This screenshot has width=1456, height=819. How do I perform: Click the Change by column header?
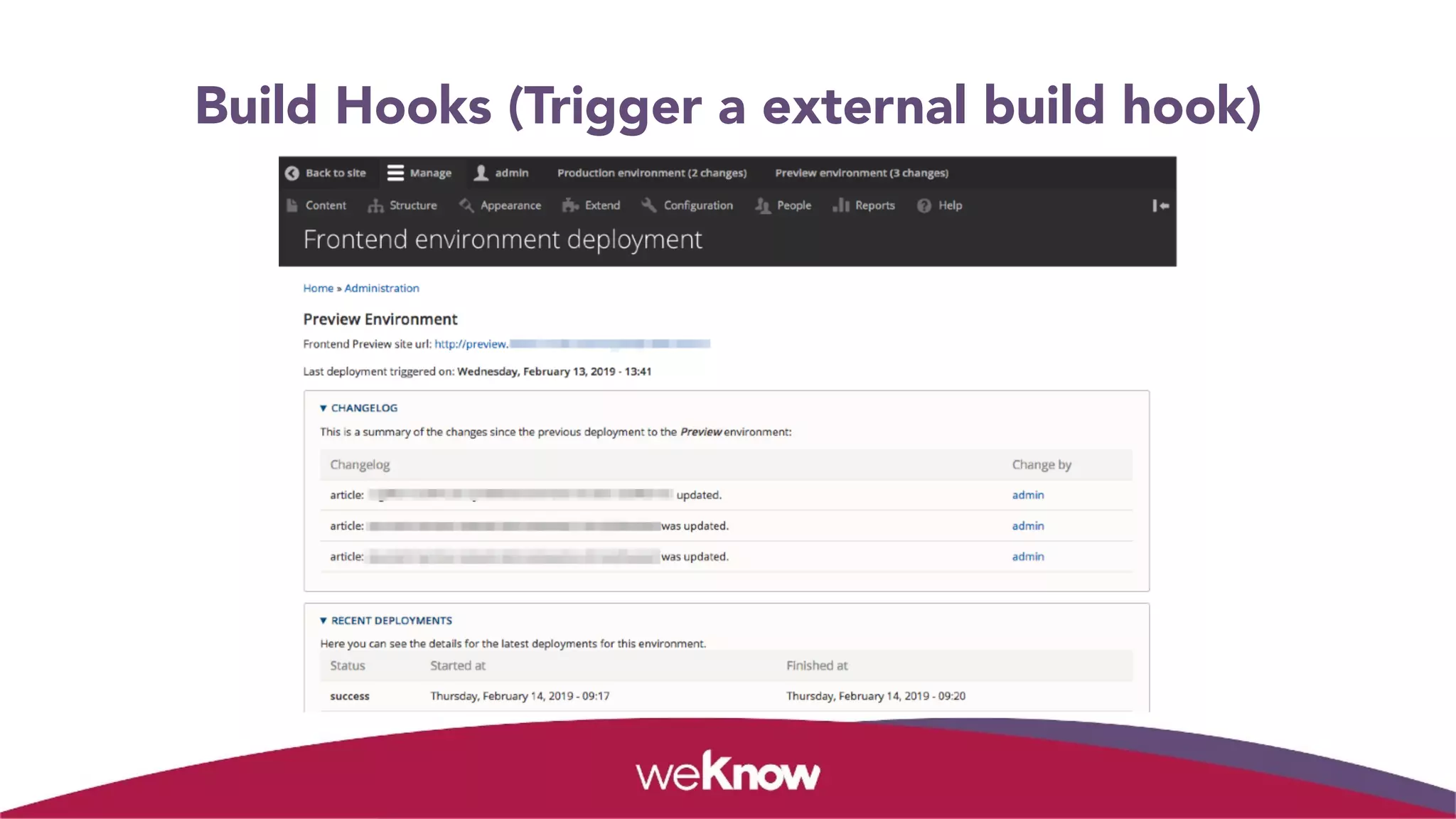[x=1042, y=465]
